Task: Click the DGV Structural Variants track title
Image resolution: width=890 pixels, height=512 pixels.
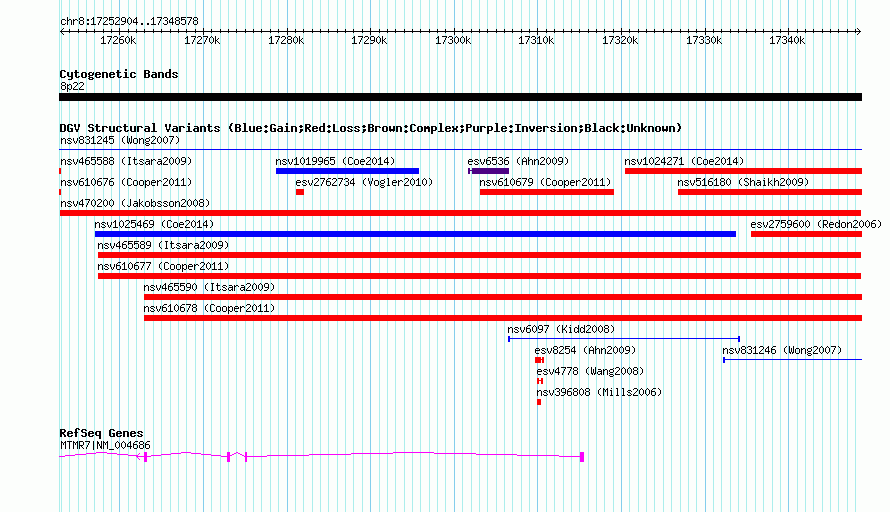Action: pos(370,128)
